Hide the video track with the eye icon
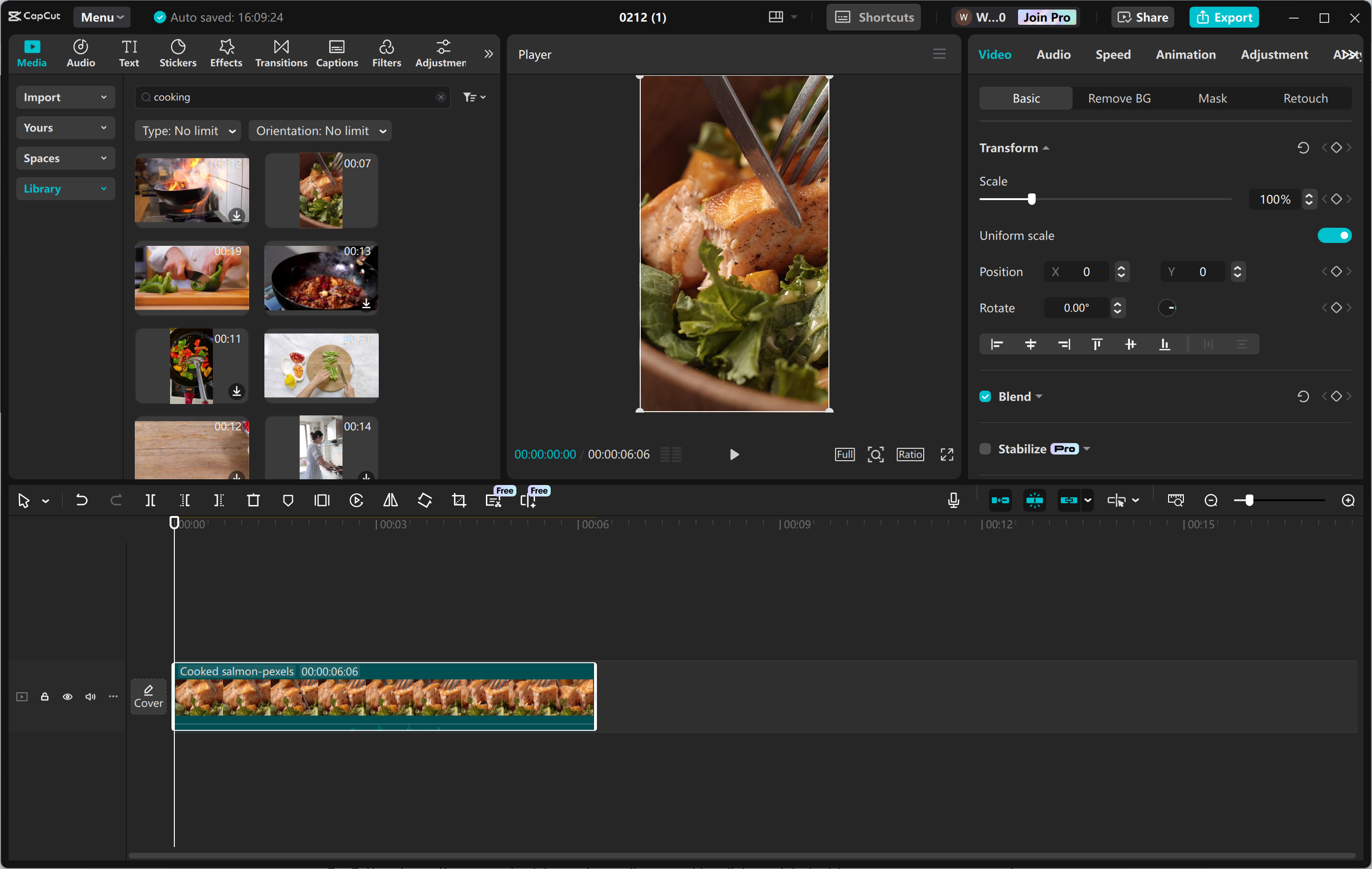Image resolution: width=1372 pixels, height=869 pixels. 67,697
